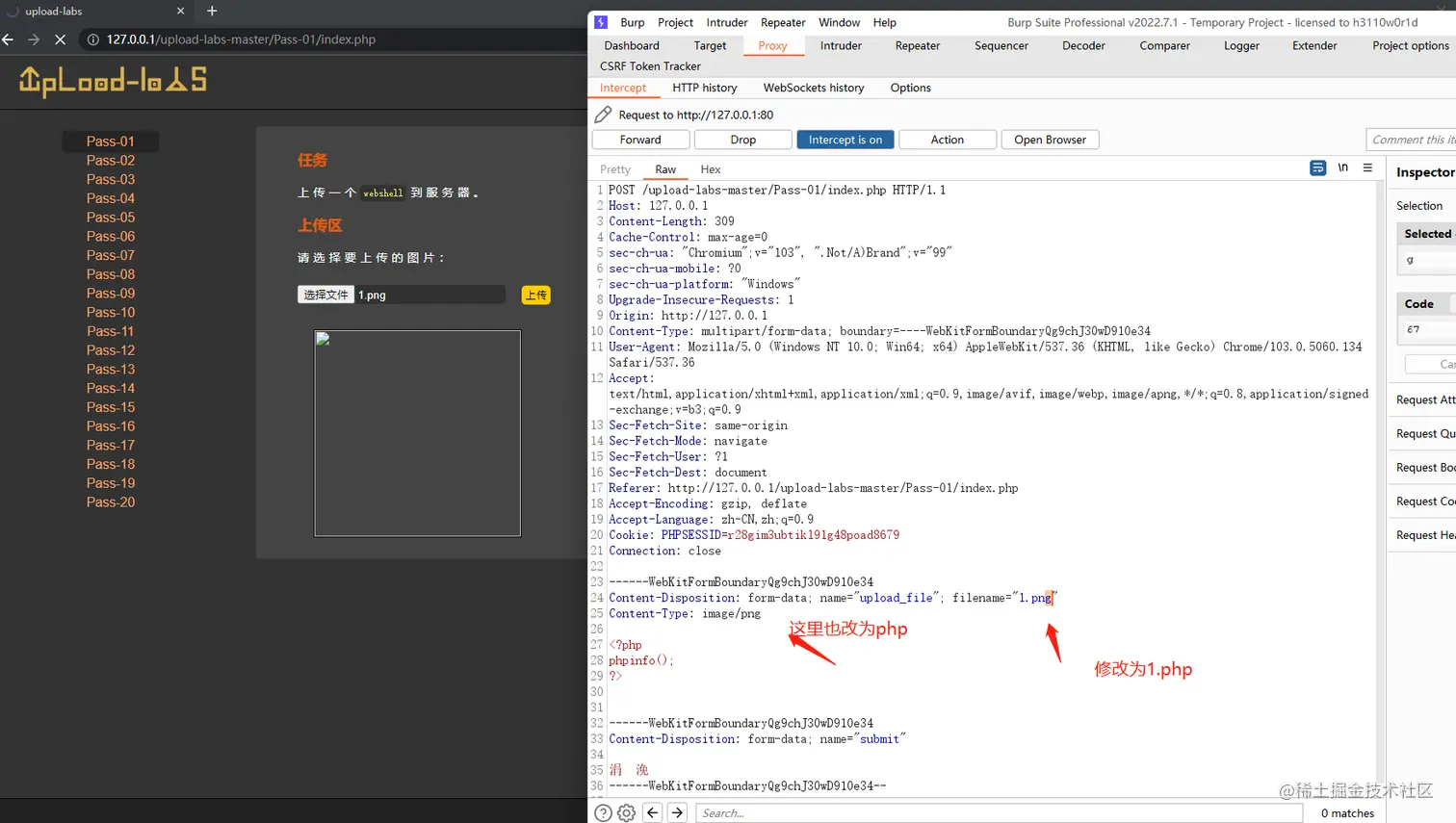Switch to the WebSockets history subtab
1456x823 pixels.
point(814,88)
